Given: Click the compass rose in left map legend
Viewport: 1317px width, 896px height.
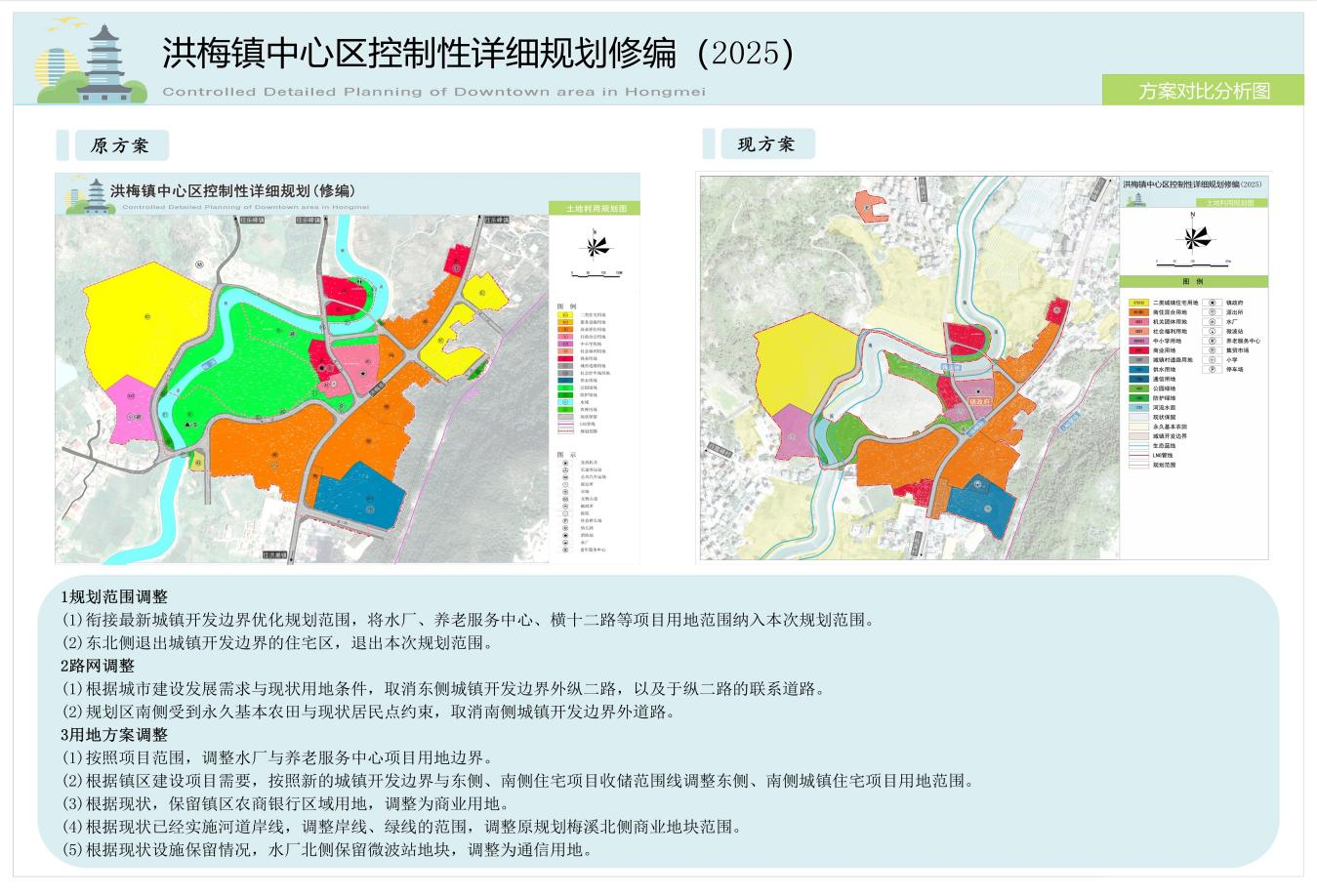Looking at the screenshot, I should coord(594,246).
